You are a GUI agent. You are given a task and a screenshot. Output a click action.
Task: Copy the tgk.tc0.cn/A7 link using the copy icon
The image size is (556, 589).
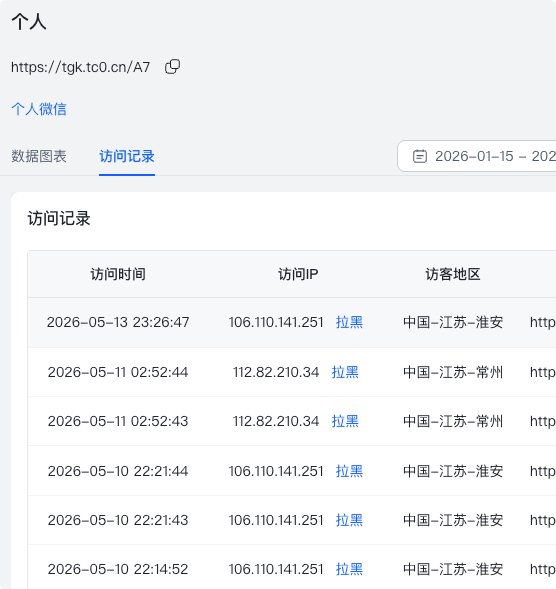tap(172, 67)
